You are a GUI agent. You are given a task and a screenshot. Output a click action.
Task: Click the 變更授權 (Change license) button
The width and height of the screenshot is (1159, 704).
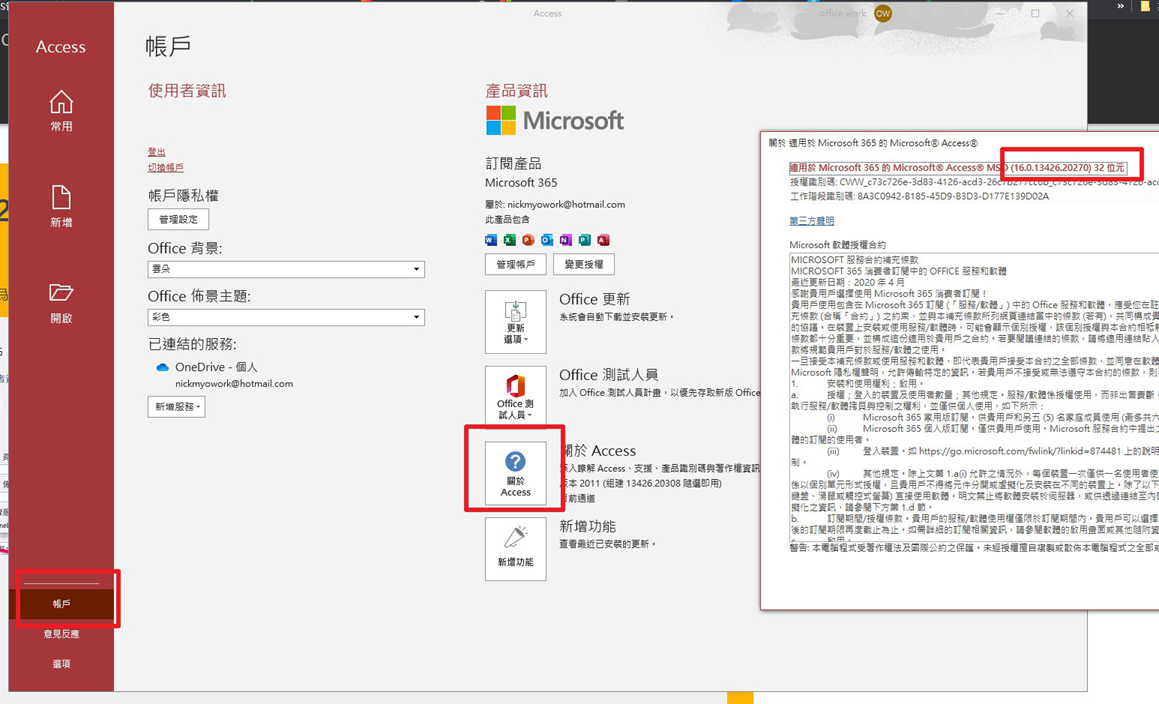584,264
